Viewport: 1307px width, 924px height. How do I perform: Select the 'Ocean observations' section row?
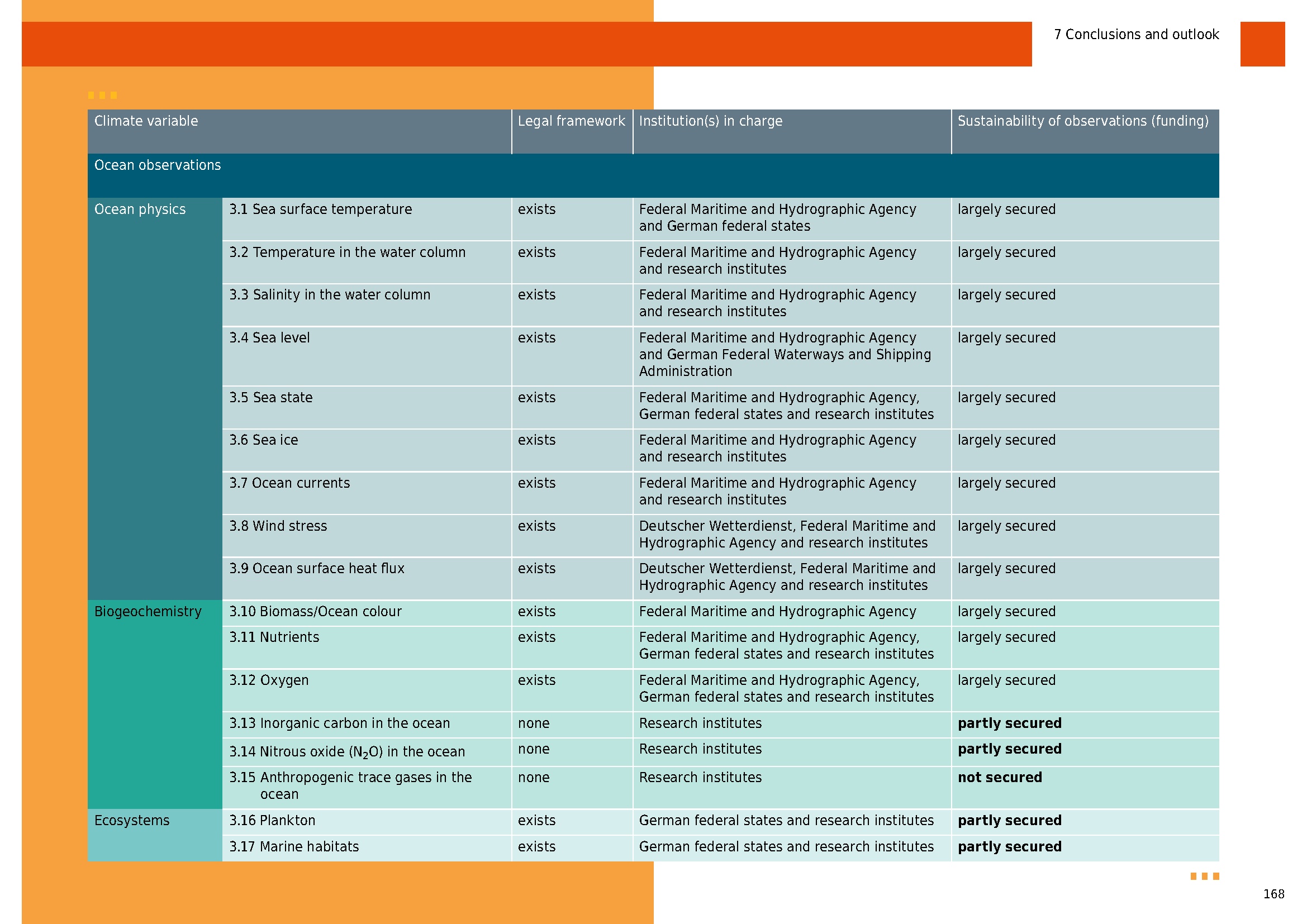click(x=653, y=175)
